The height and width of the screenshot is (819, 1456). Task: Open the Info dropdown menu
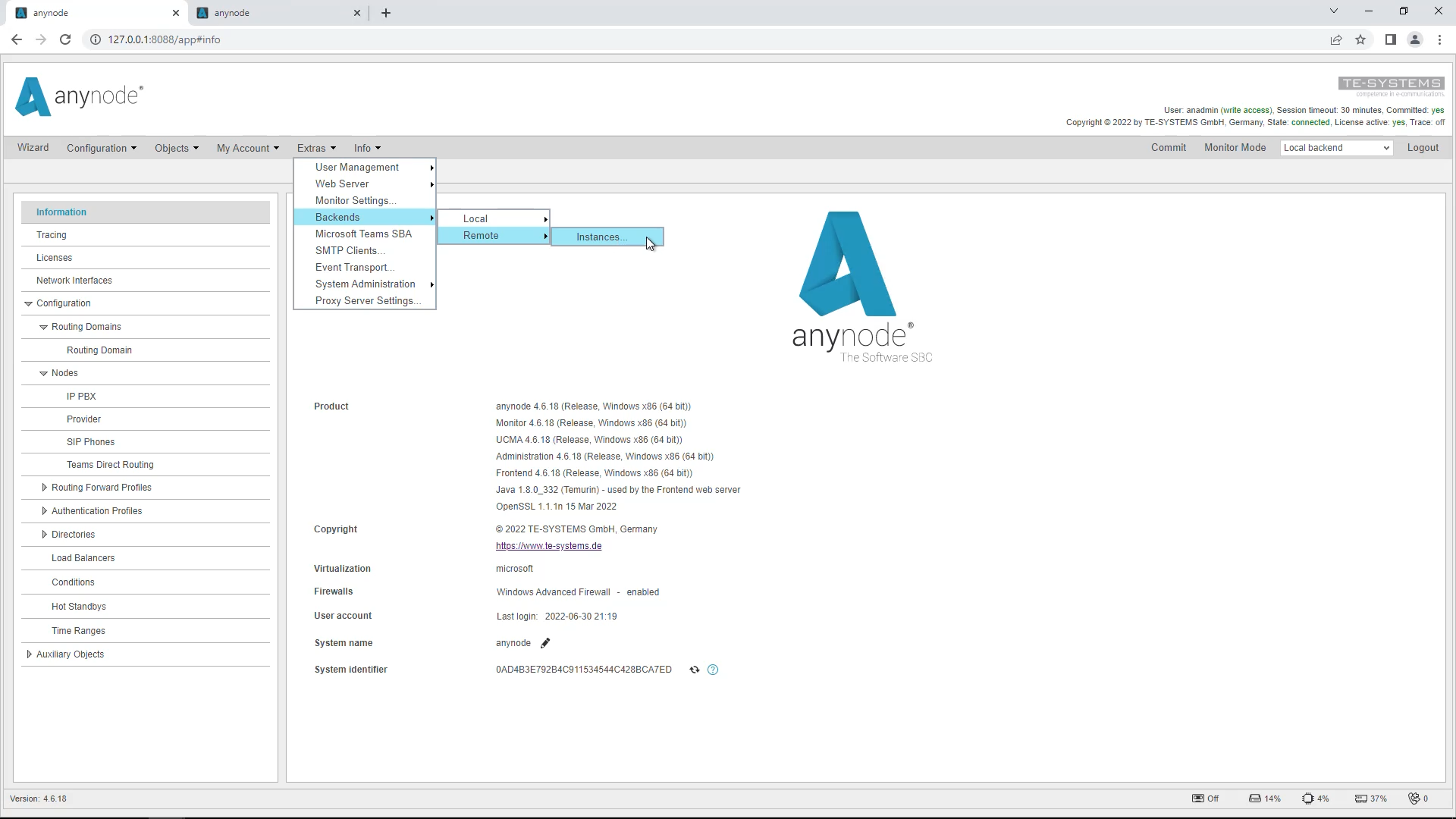pos(367,148)
